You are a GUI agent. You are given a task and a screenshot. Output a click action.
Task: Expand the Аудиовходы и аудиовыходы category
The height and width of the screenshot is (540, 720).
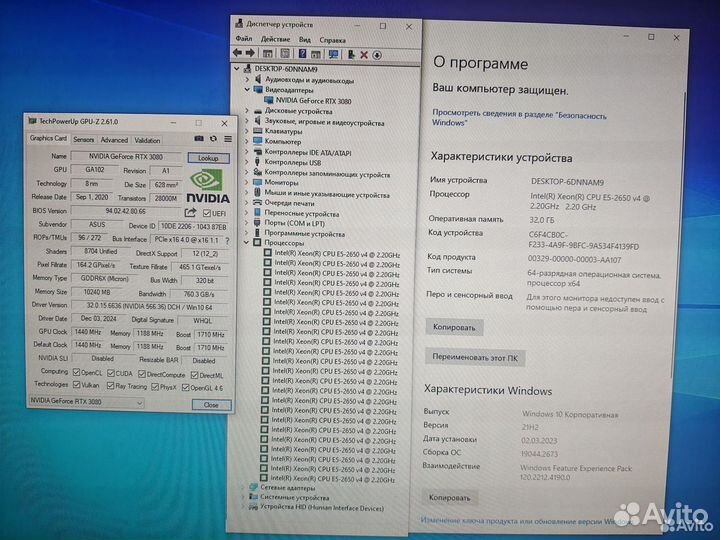(247, 79)
